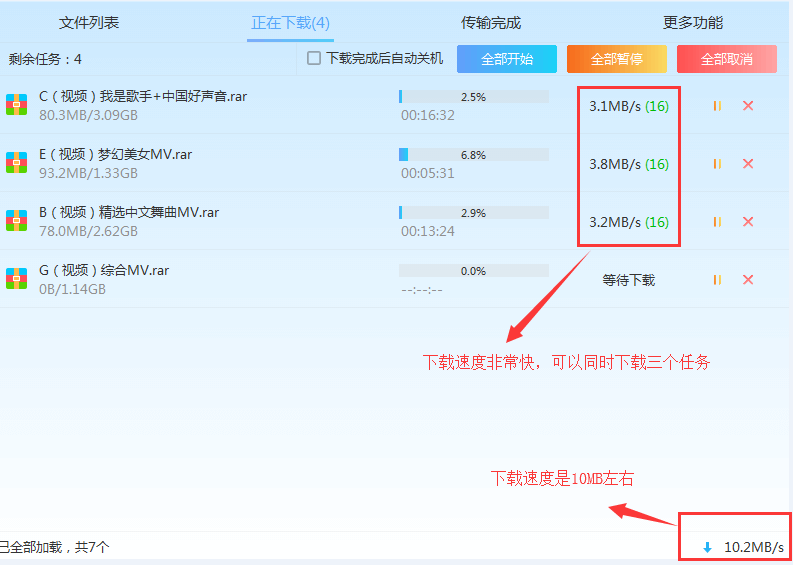The image size is (793, 565).
Task: Pause the 精选中文舞曲MV.rar download
Action: coord(717,222)
